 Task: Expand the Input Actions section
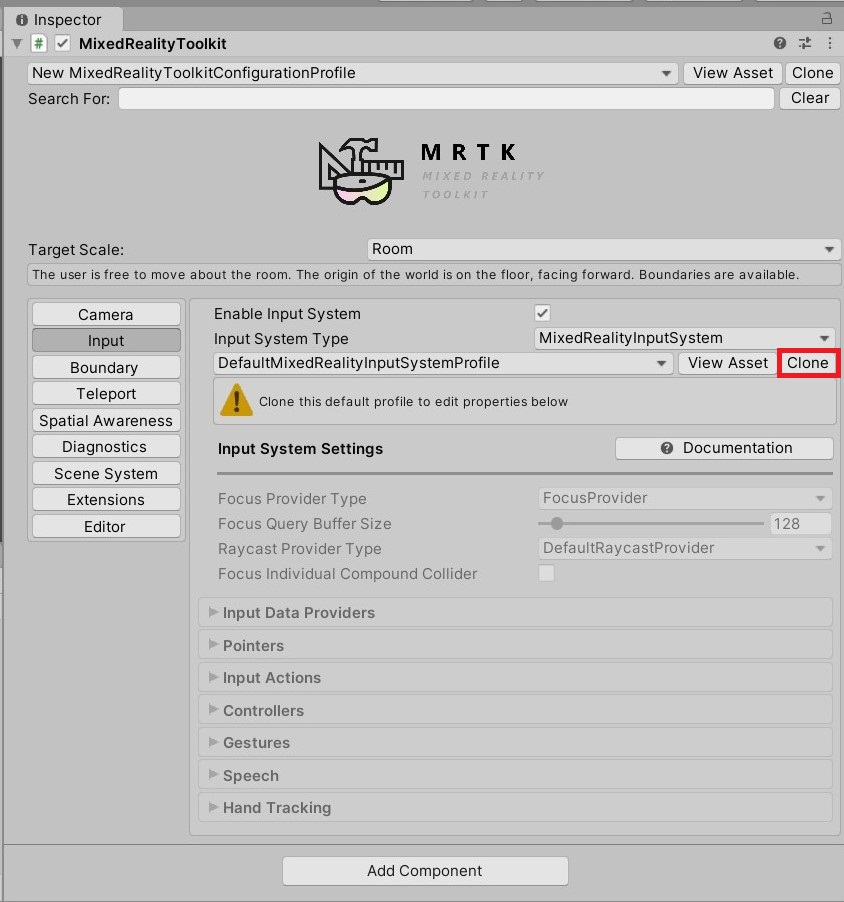click(x=515, y=678)
